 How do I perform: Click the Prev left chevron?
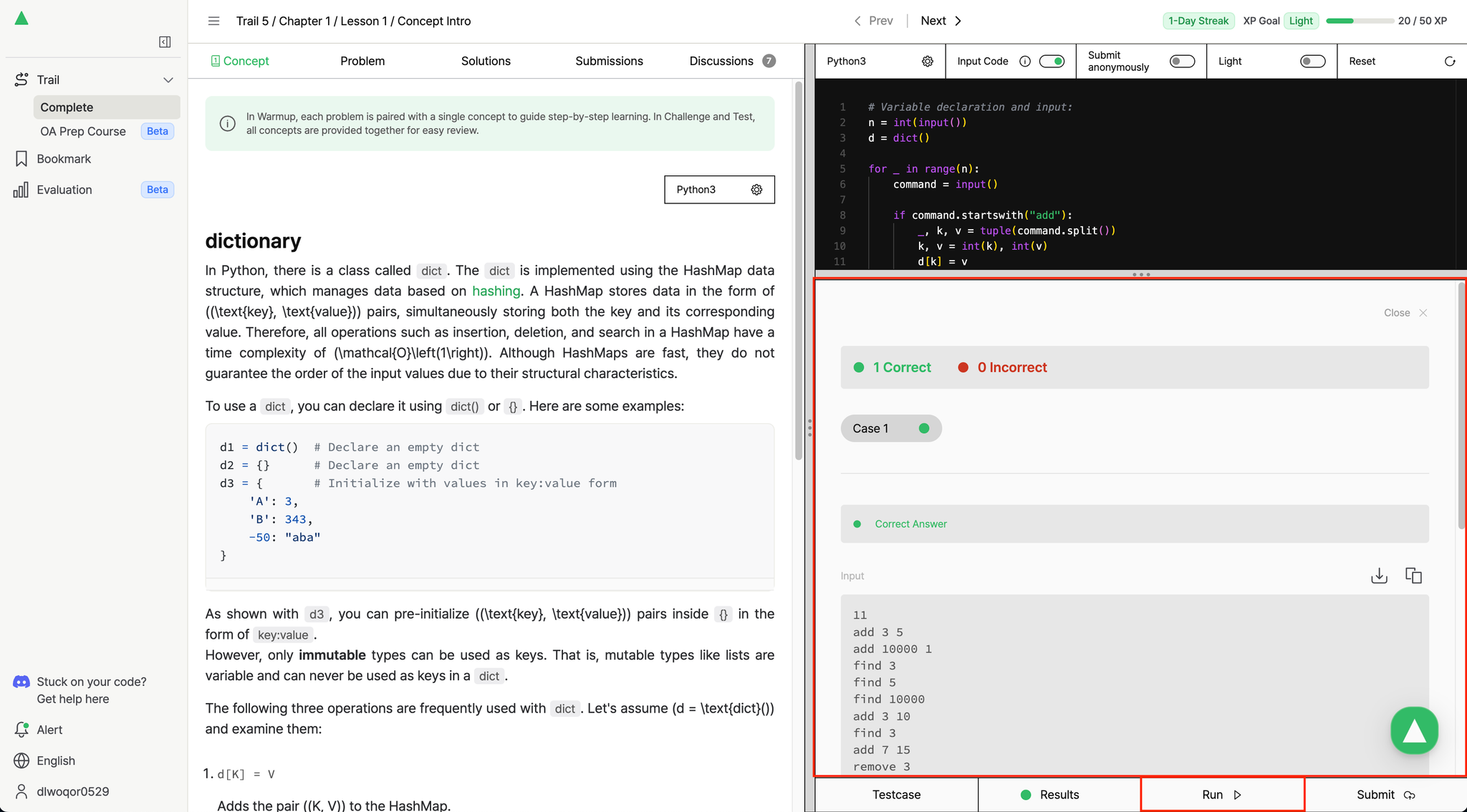tap(857, 21)
